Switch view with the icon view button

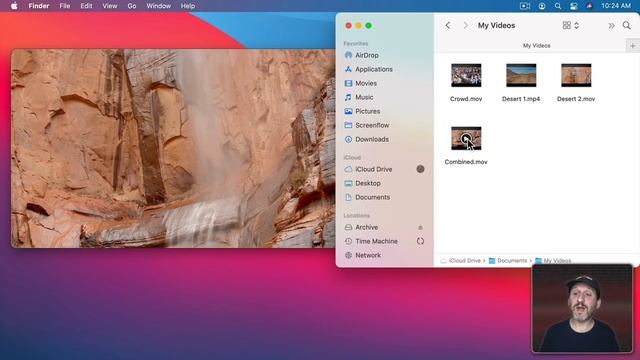567,25
